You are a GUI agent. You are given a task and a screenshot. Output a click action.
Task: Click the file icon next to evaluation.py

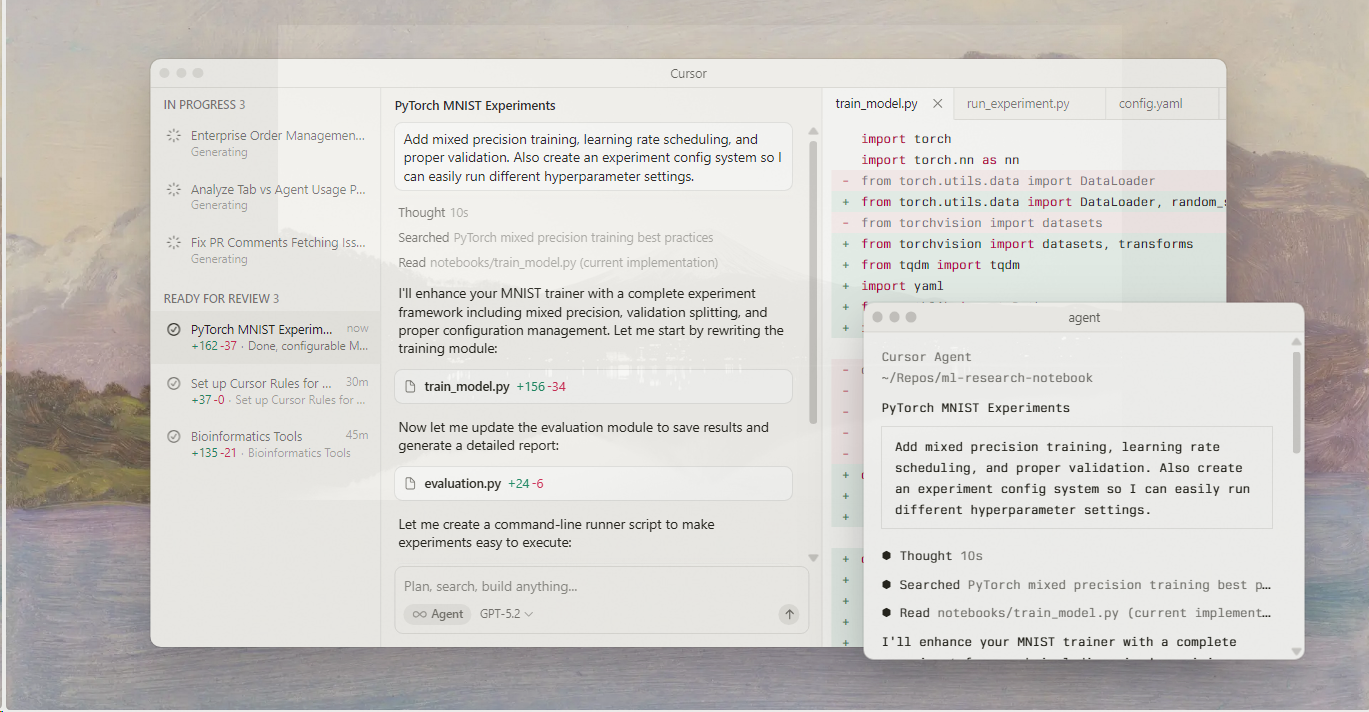[409, 484]
